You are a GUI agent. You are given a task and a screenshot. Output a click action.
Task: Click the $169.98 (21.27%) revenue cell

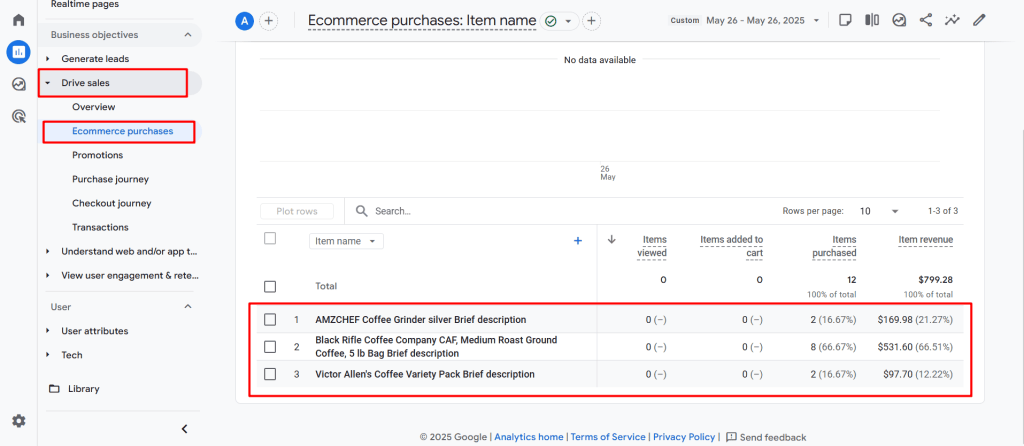click(x=915, y=320)
